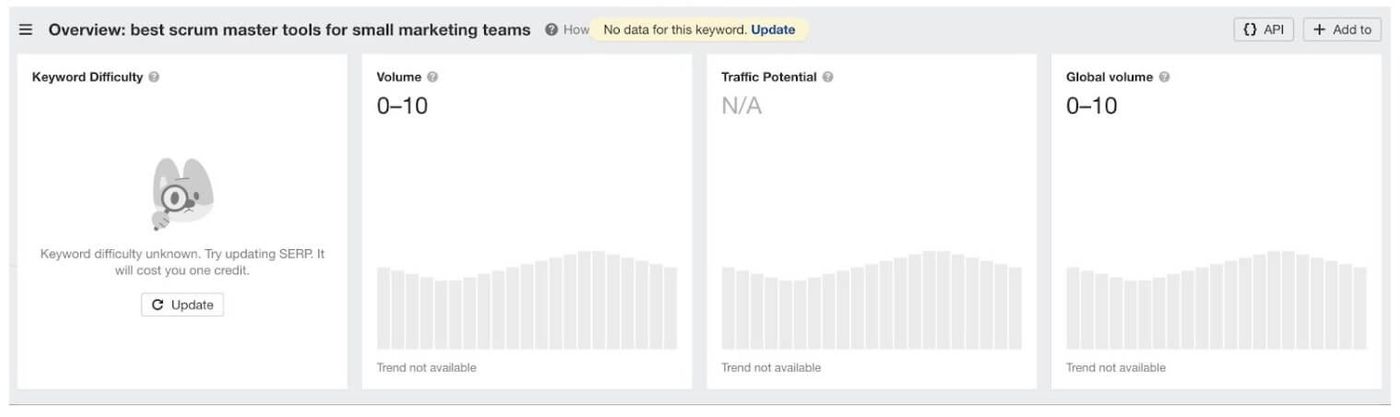Screen dimensions: 1400x417
Task: Click the Global volume help icon
Action: coord(1164,77)
